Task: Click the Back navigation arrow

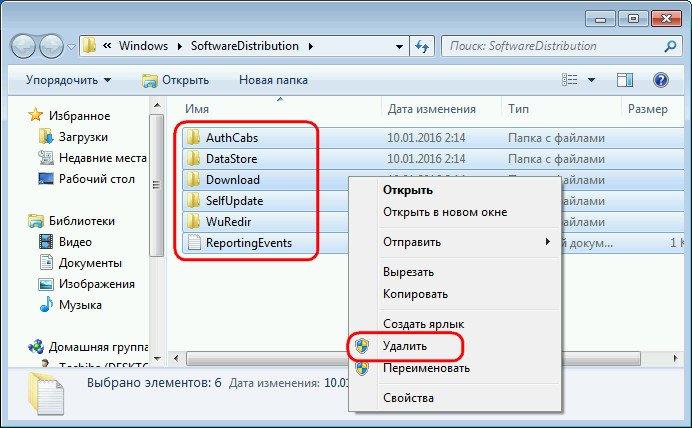Action: click(x=23, y=46)
